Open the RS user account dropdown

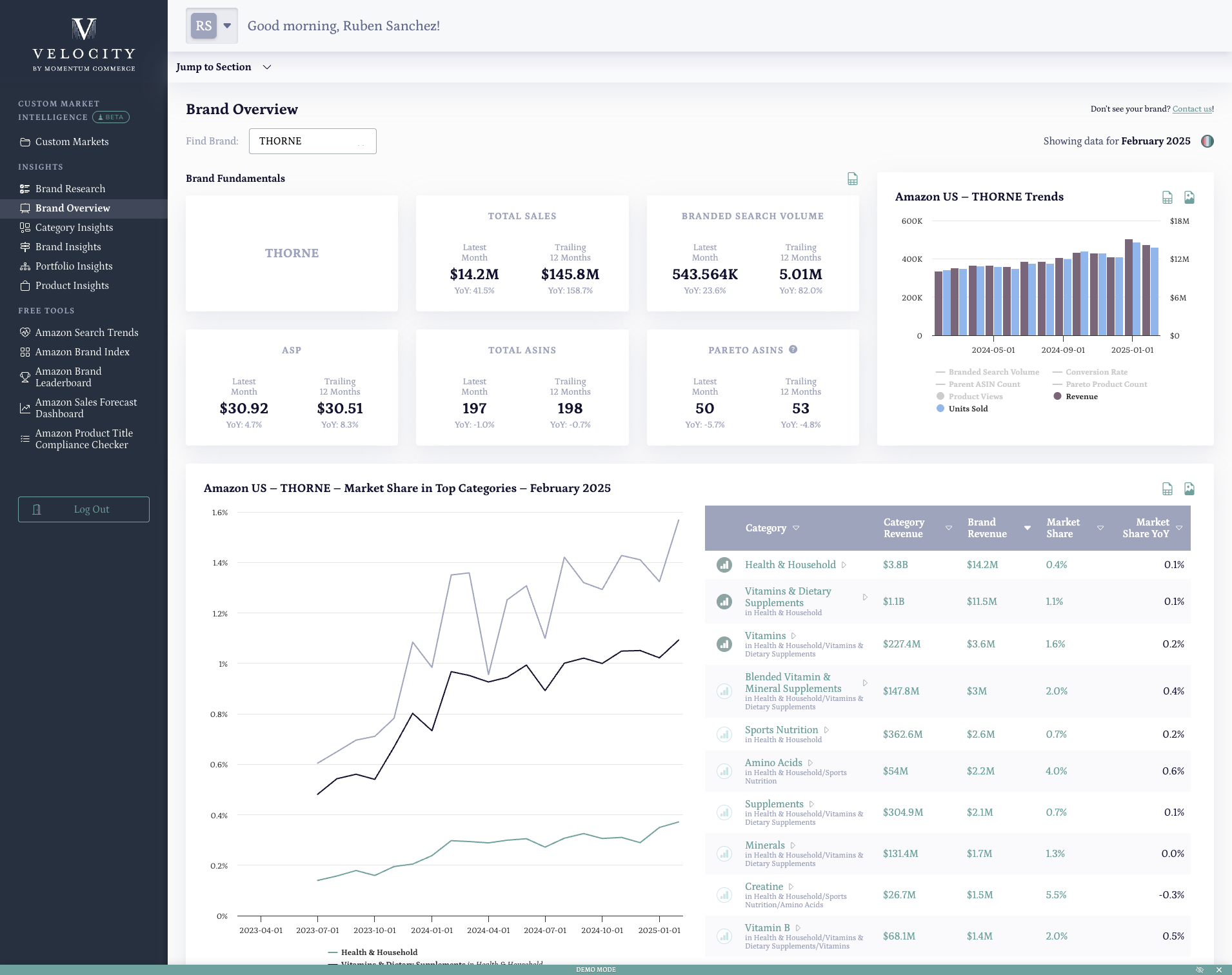(212, 26)
